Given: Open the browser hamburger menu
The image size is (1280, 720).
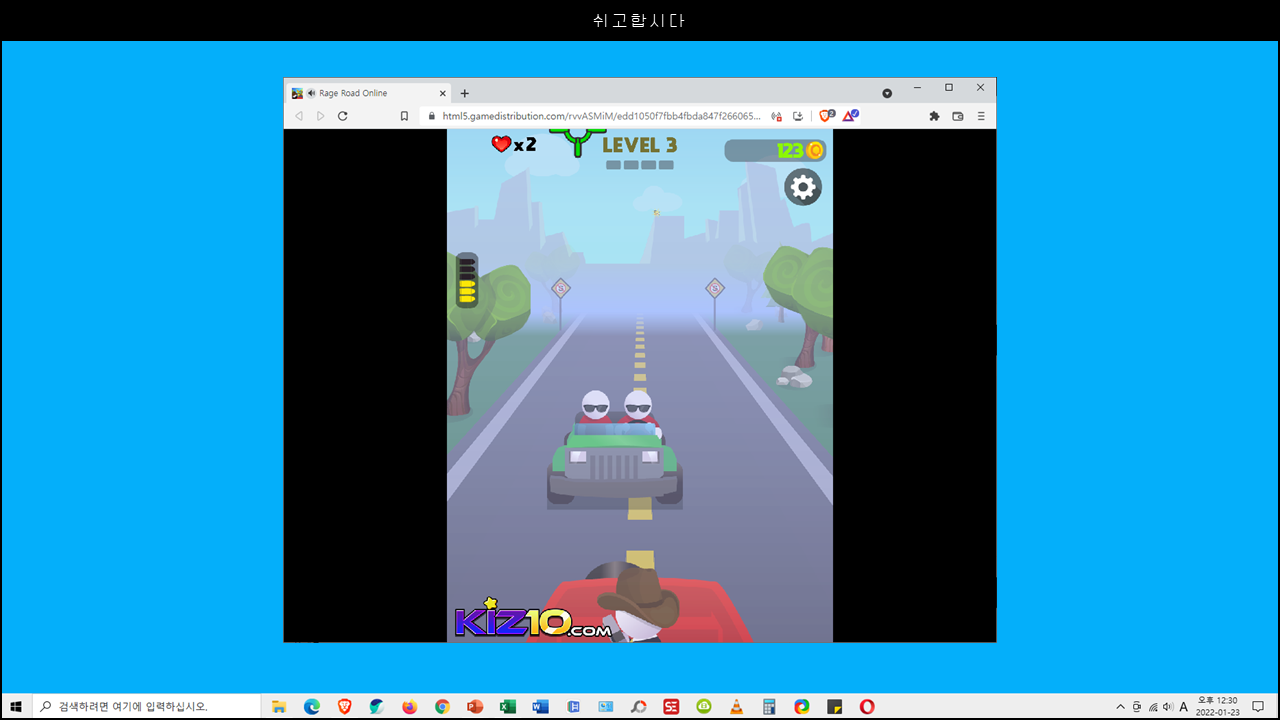Looking at the screenshot, I should coord(981,116).
